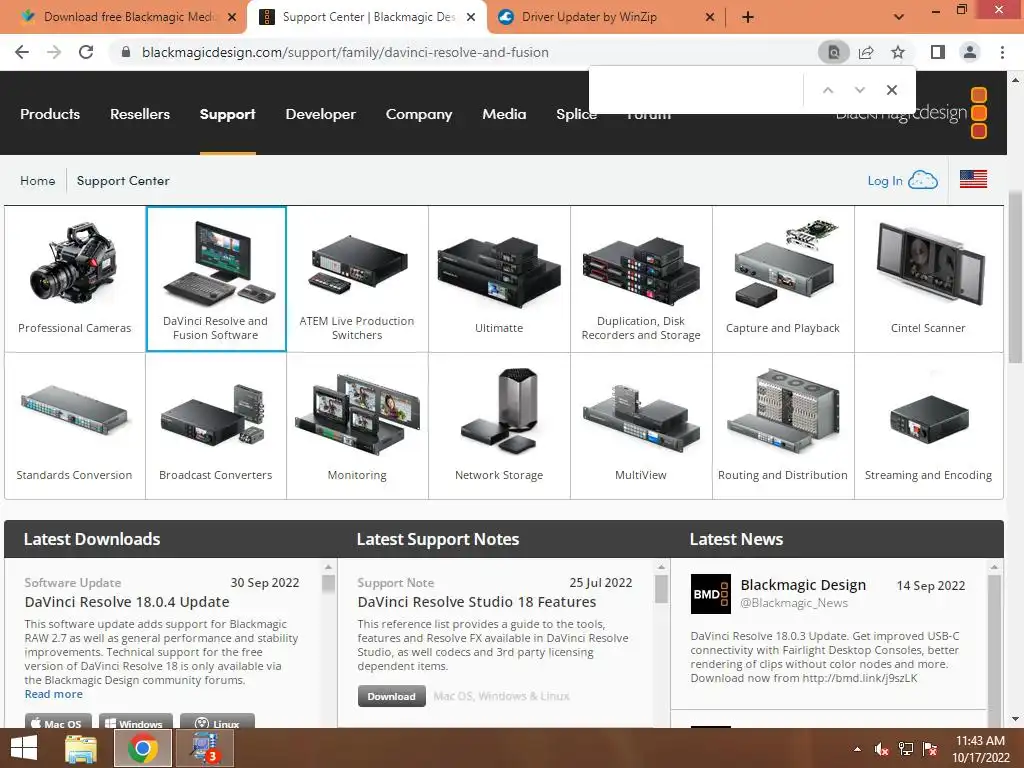Open the tab search dropdown arrow
This screenshot has width=1024, height=768.
899,17
